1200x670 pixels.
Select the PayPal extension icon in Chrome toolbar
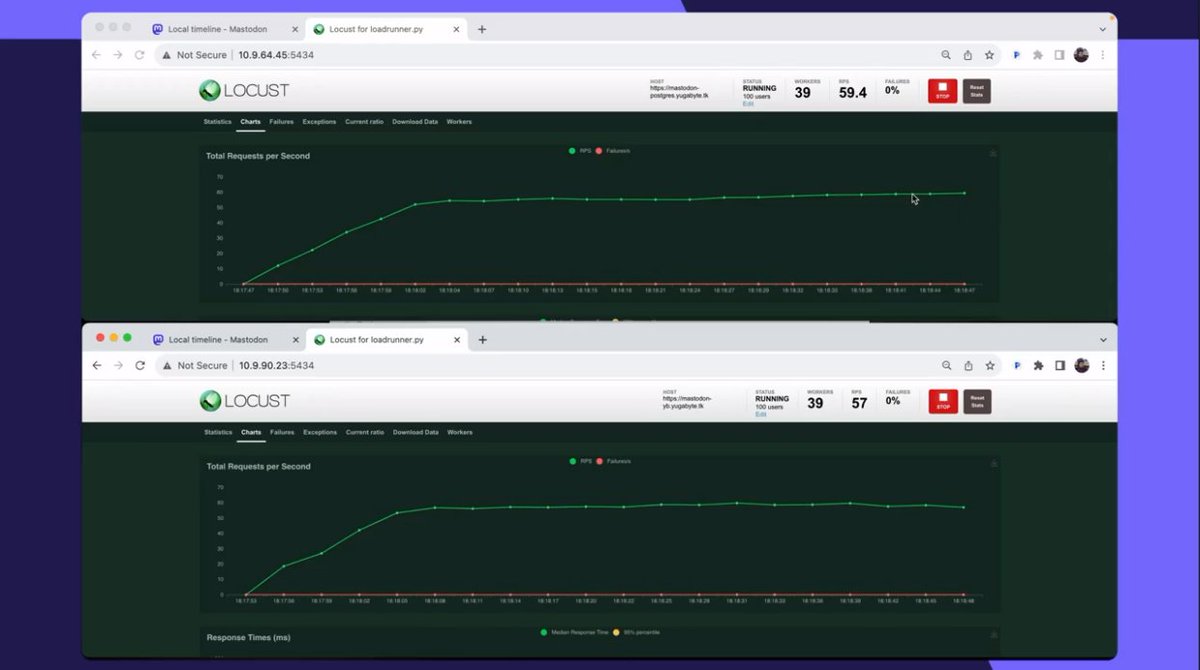coord(1016,55)
